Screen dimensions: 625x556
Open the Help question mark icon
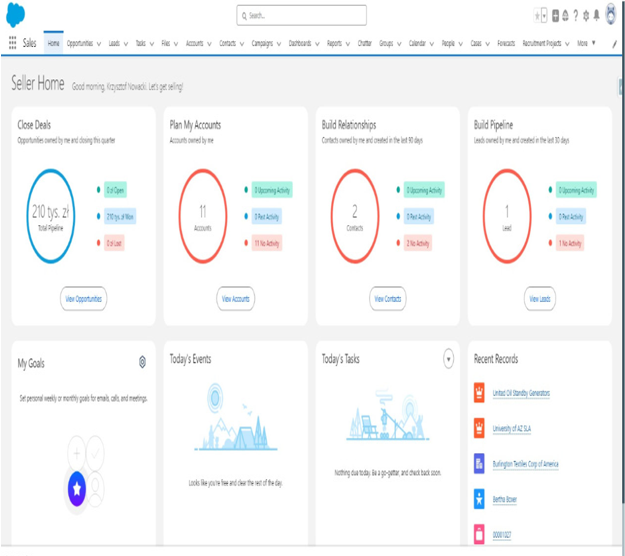pyautogui.click(x=576, y=16)
